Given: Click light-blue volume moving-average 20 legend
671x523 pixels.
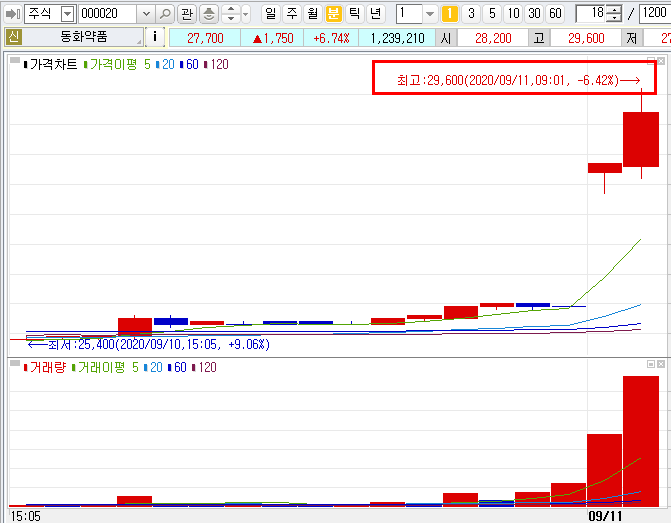Looking at the screenshot, I should [153, 367].
